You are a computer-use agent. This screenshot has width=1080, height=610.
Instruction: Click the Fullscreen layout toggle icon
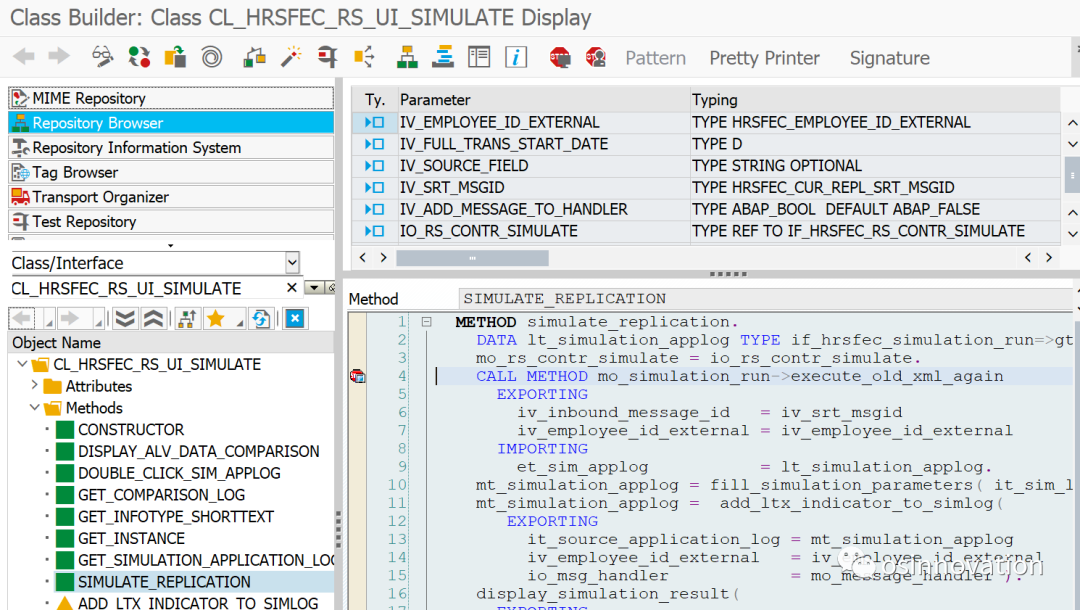coord(479,56)
